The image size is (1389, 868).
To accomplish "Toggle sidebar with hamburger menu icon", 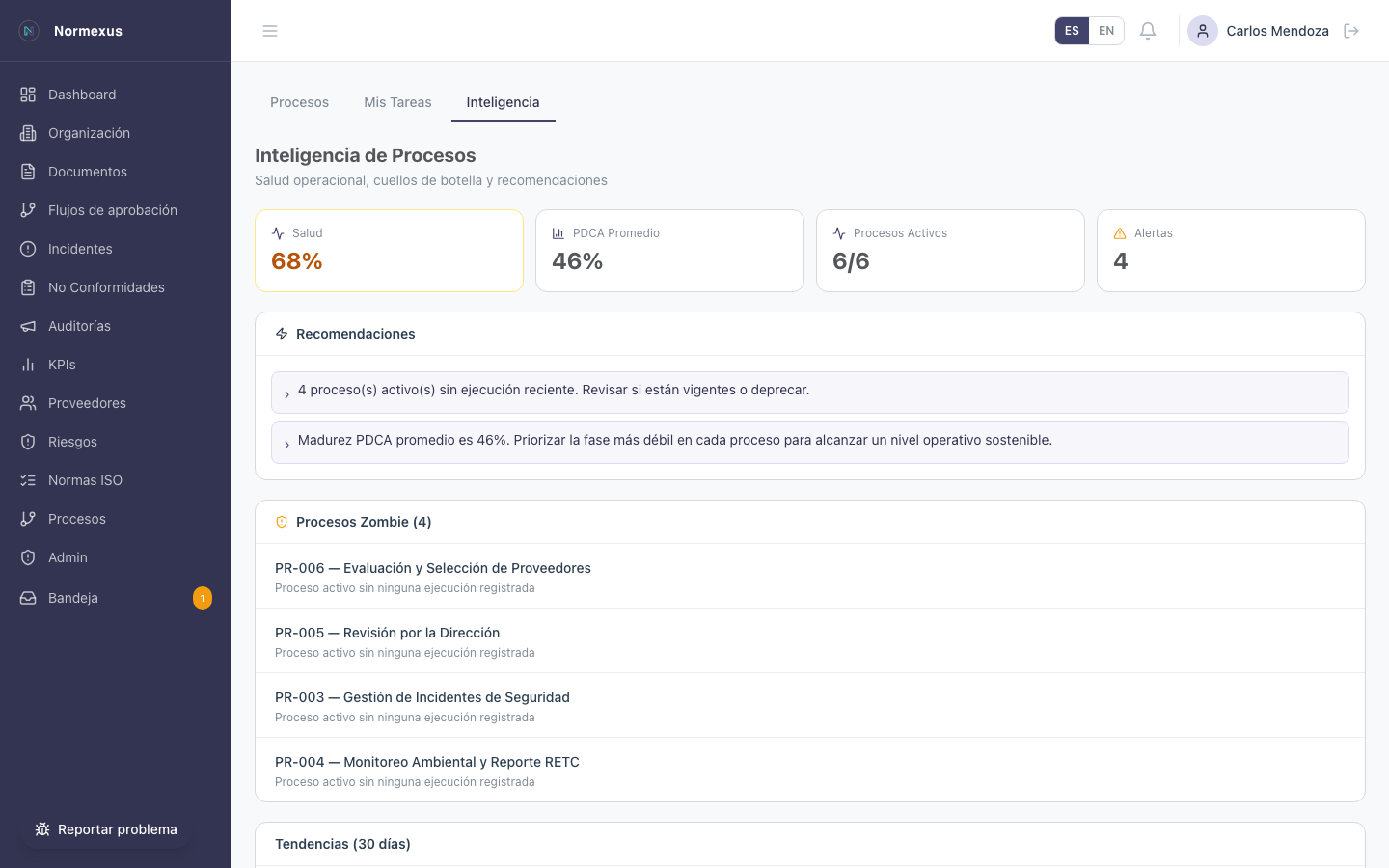I will tap(270, 31).
